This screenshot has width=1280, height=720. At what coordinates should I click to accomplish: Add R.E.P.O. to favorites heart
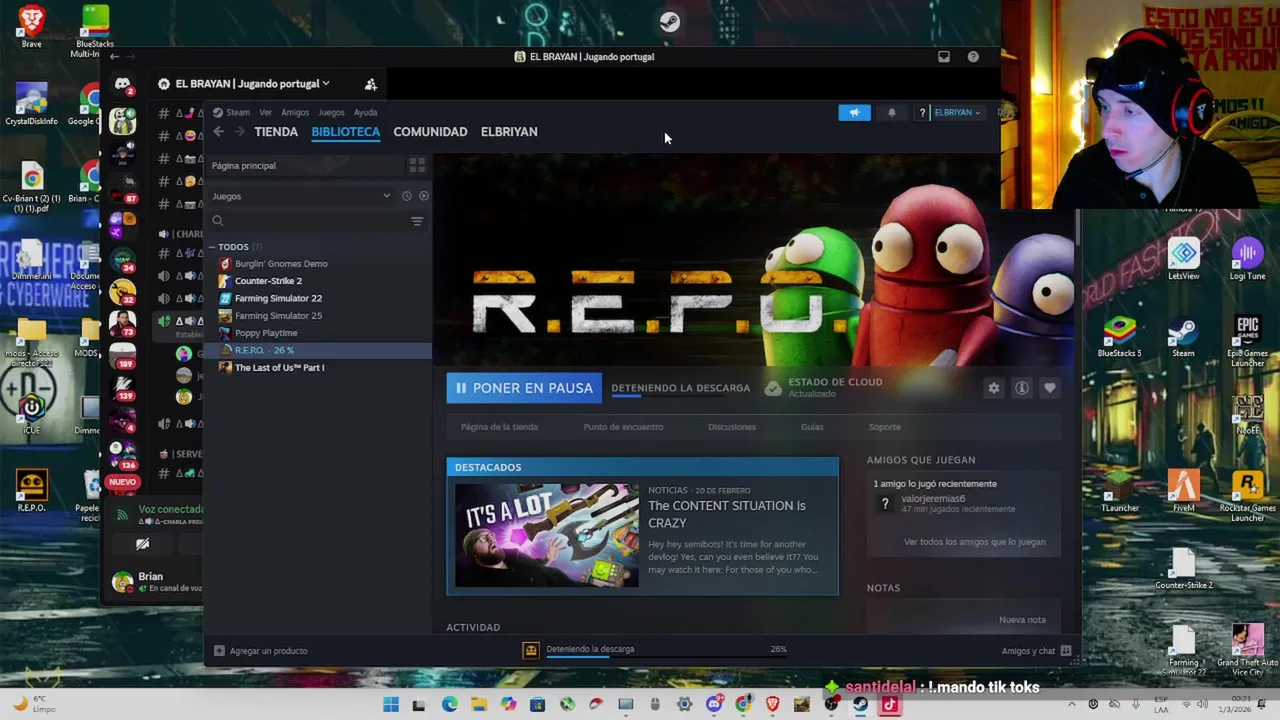(1049, 388)
